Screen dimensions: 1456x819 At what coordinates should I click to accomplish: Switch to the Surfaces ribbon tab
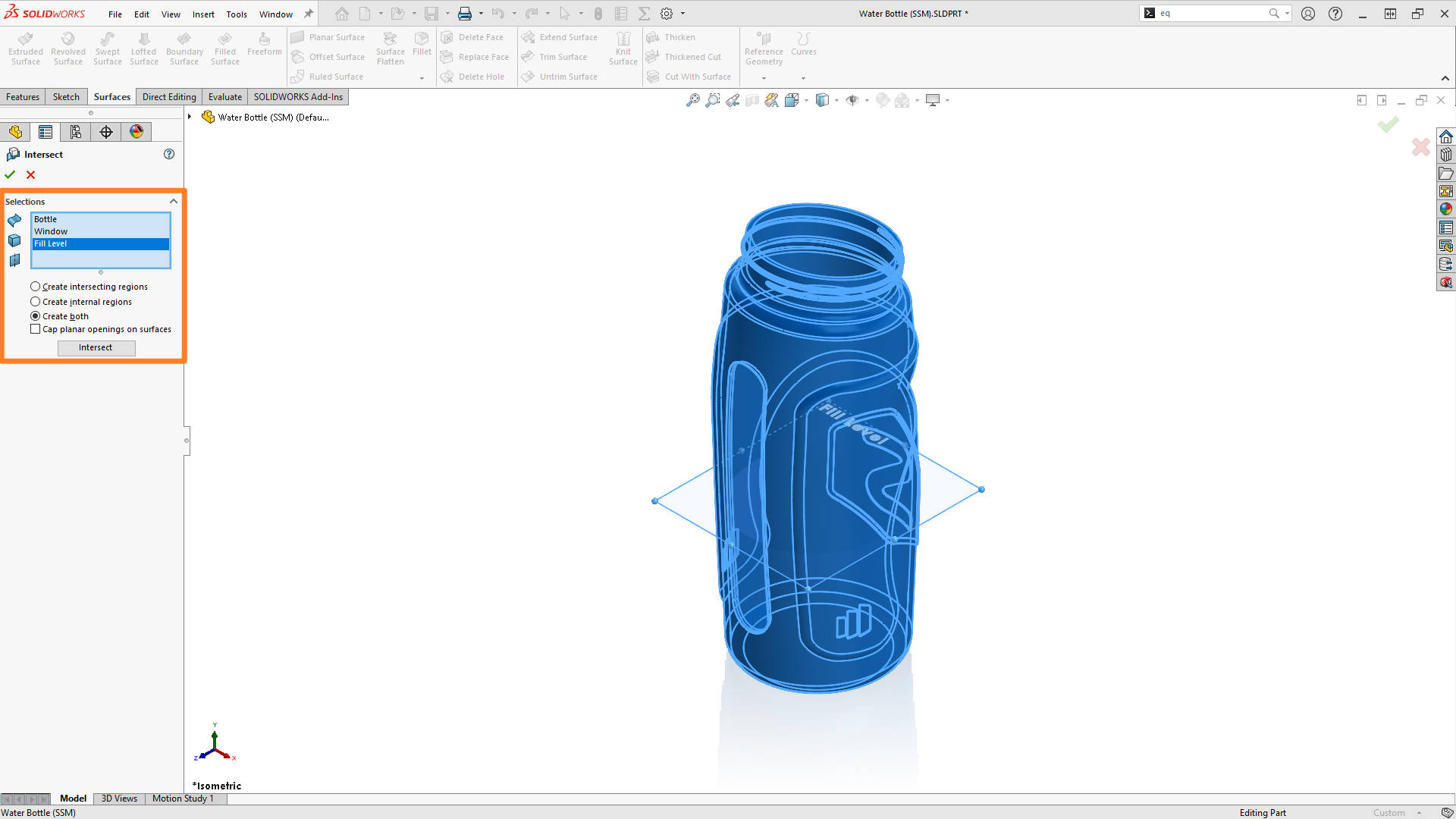click(111, 96)
